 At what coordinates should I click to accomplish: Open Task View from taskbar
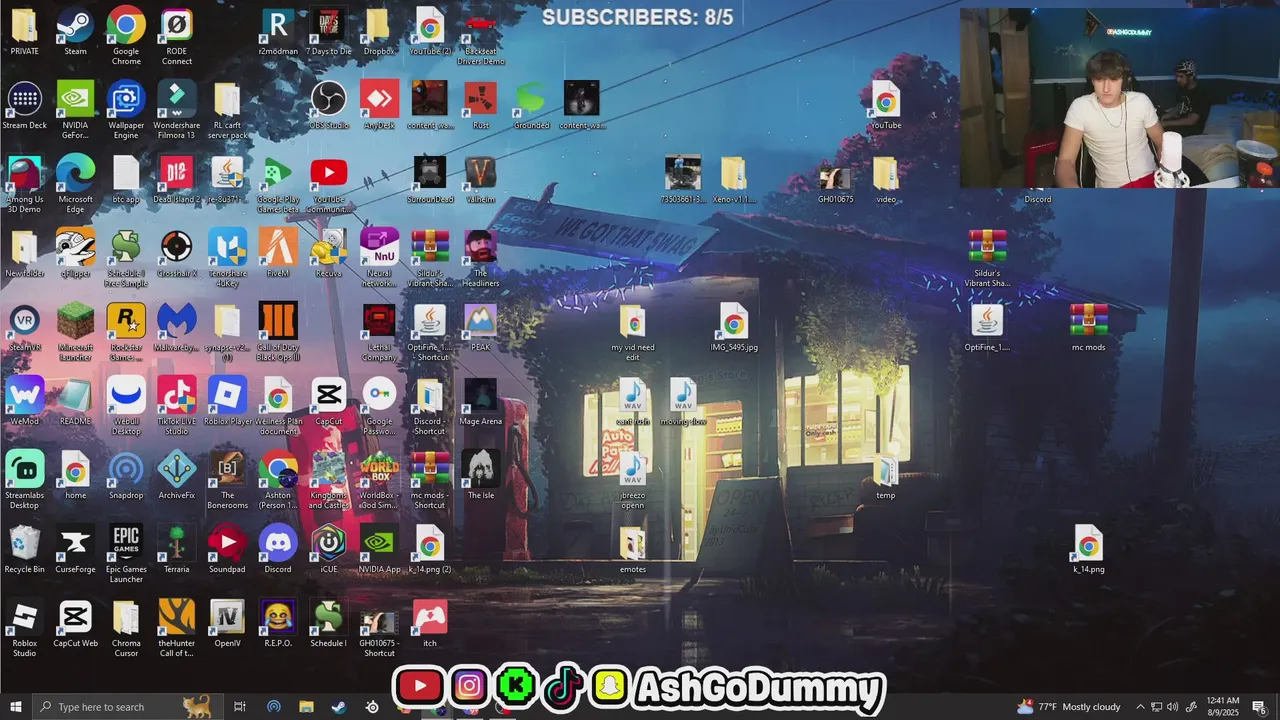(240, 707)
